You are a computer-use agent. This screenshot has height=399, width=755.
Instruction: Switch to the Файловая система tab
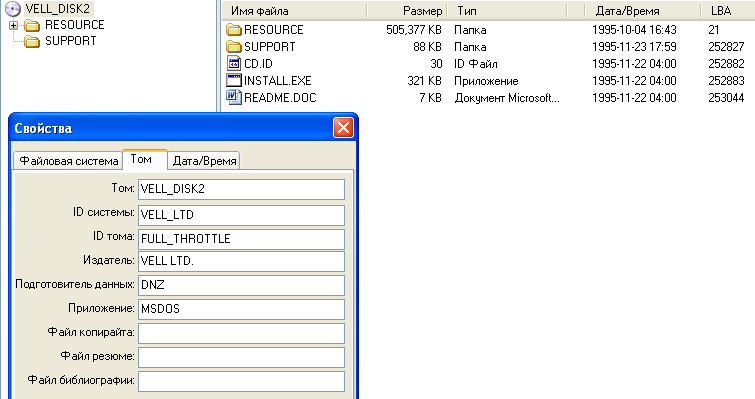coord(68,161)
